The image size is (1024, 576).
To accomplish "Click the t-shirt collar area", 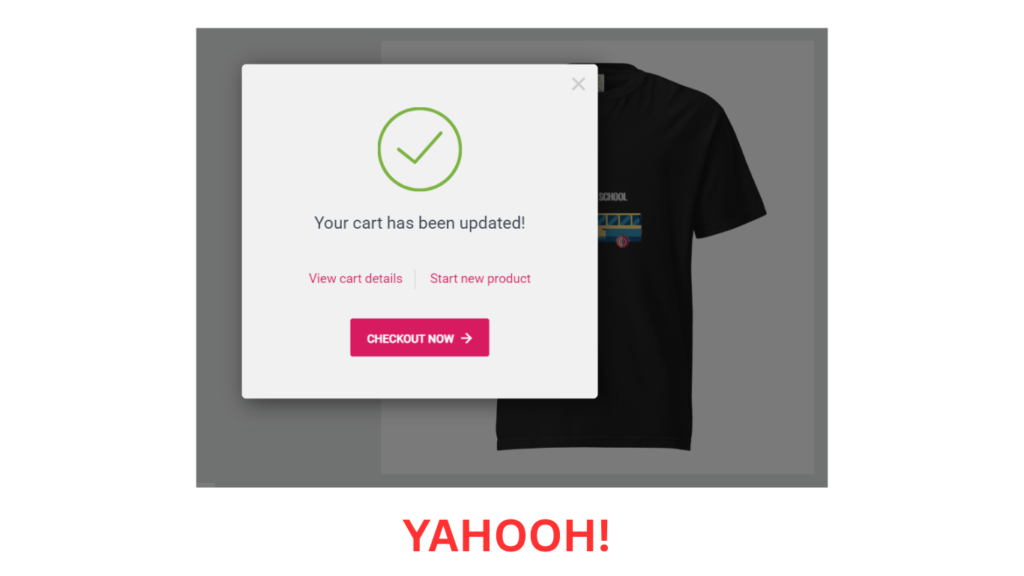I will 614,72.
